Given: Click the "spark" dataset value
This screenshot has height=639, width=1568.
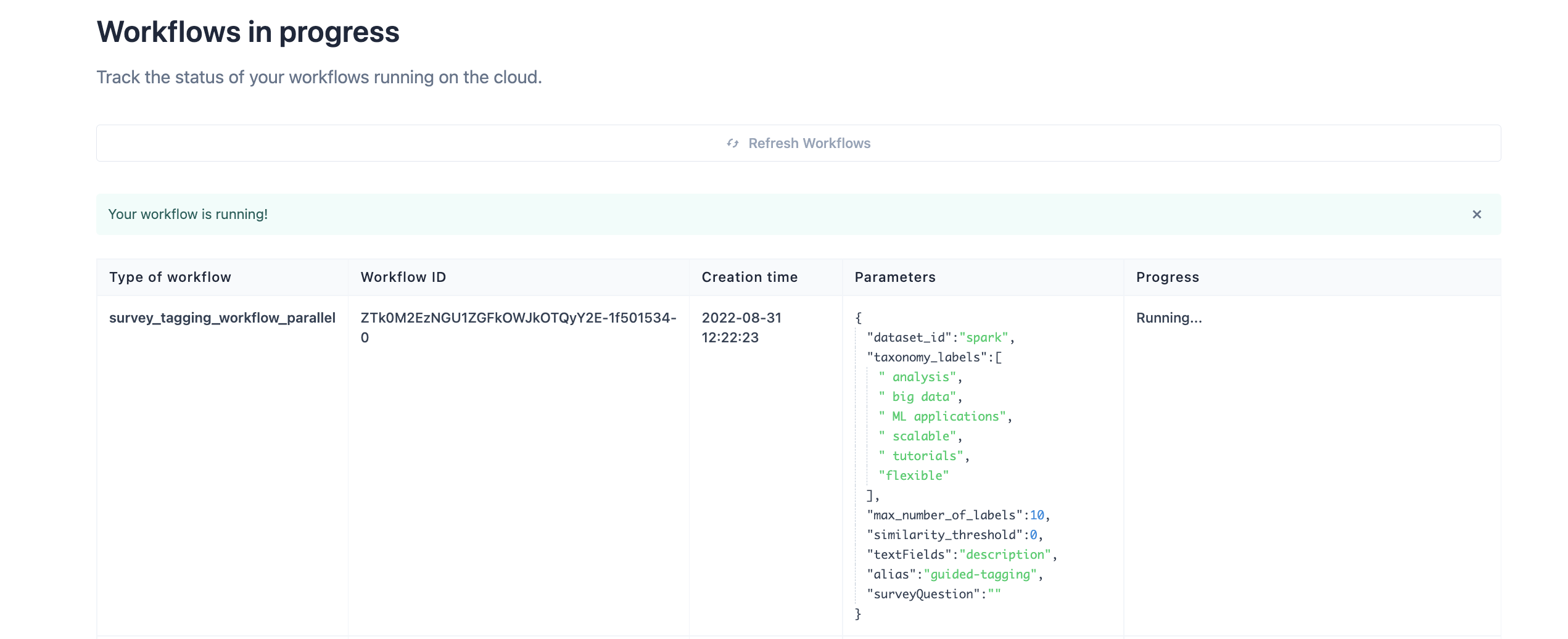Looking at the screenshot, I should (x=984, y=337).
